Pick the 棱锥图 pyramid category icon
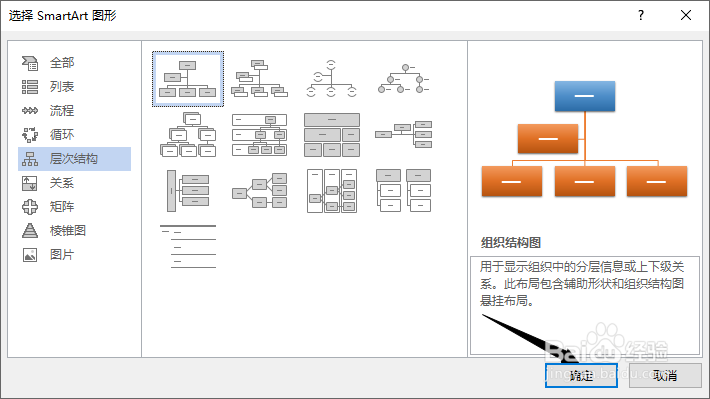Screen dimensions: 710x399 click(30, 231)
